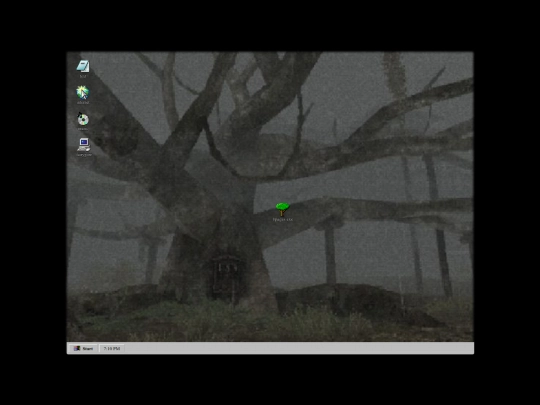The width and height of the screenshot is (540, 405).
Task: Select the music CD desktop icon
Action: 83,119
